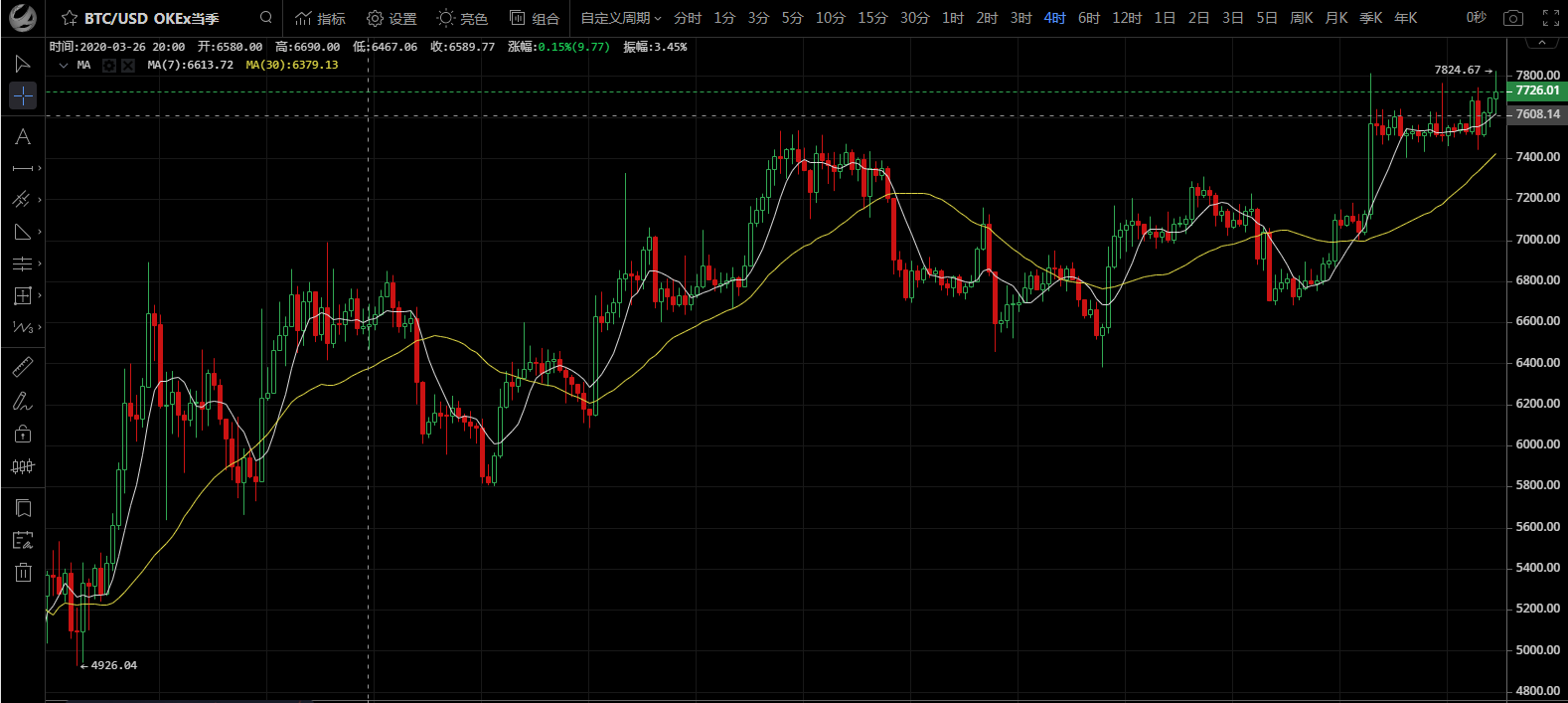Select the arrow pointer tool
Image resolution: width=1568 pixels, height=703 pixels.
(x=22, y=64)
